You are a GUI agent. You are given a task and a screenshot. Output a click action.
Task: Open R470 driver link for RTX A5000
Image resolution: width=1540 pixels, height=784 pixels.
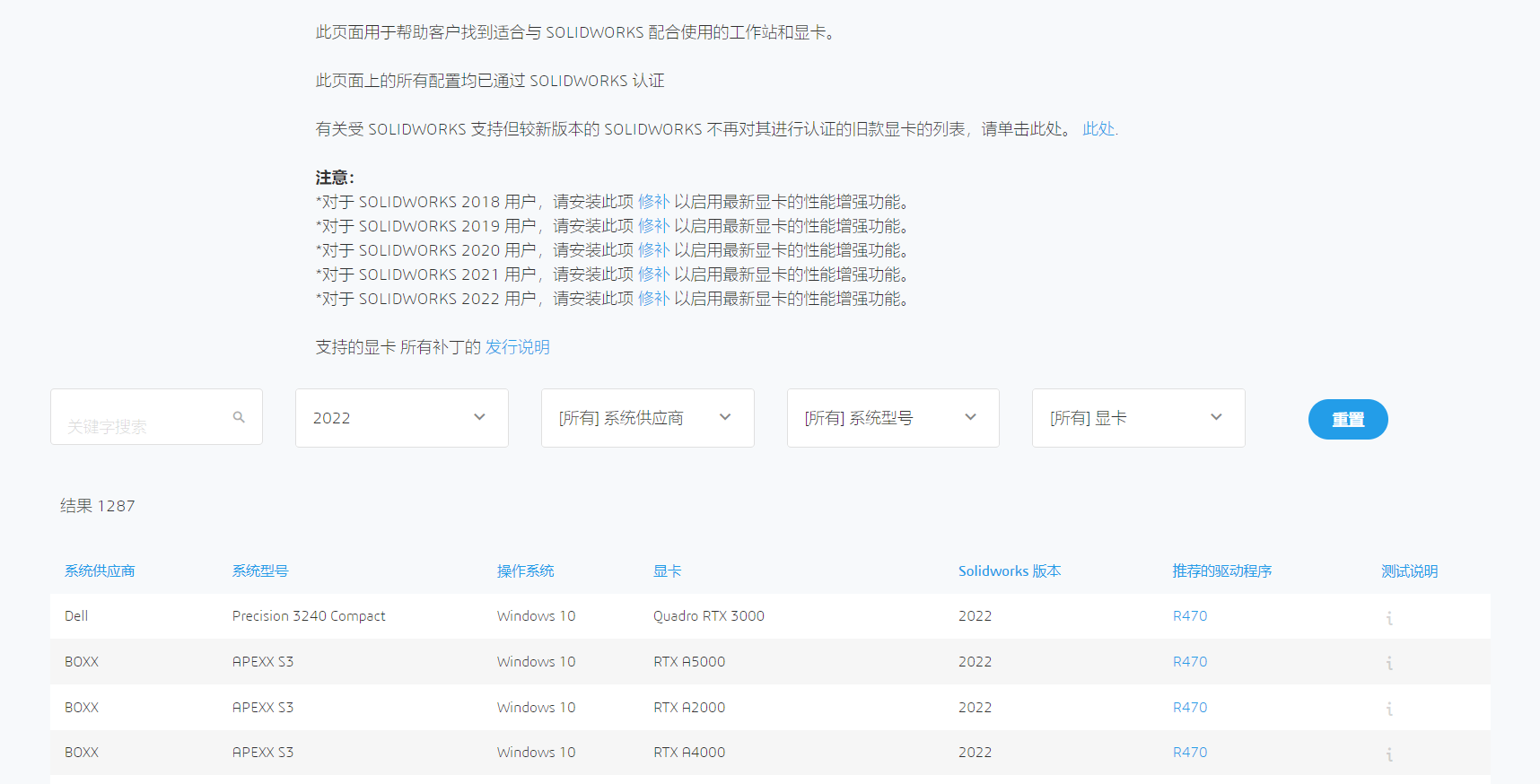1190,662
